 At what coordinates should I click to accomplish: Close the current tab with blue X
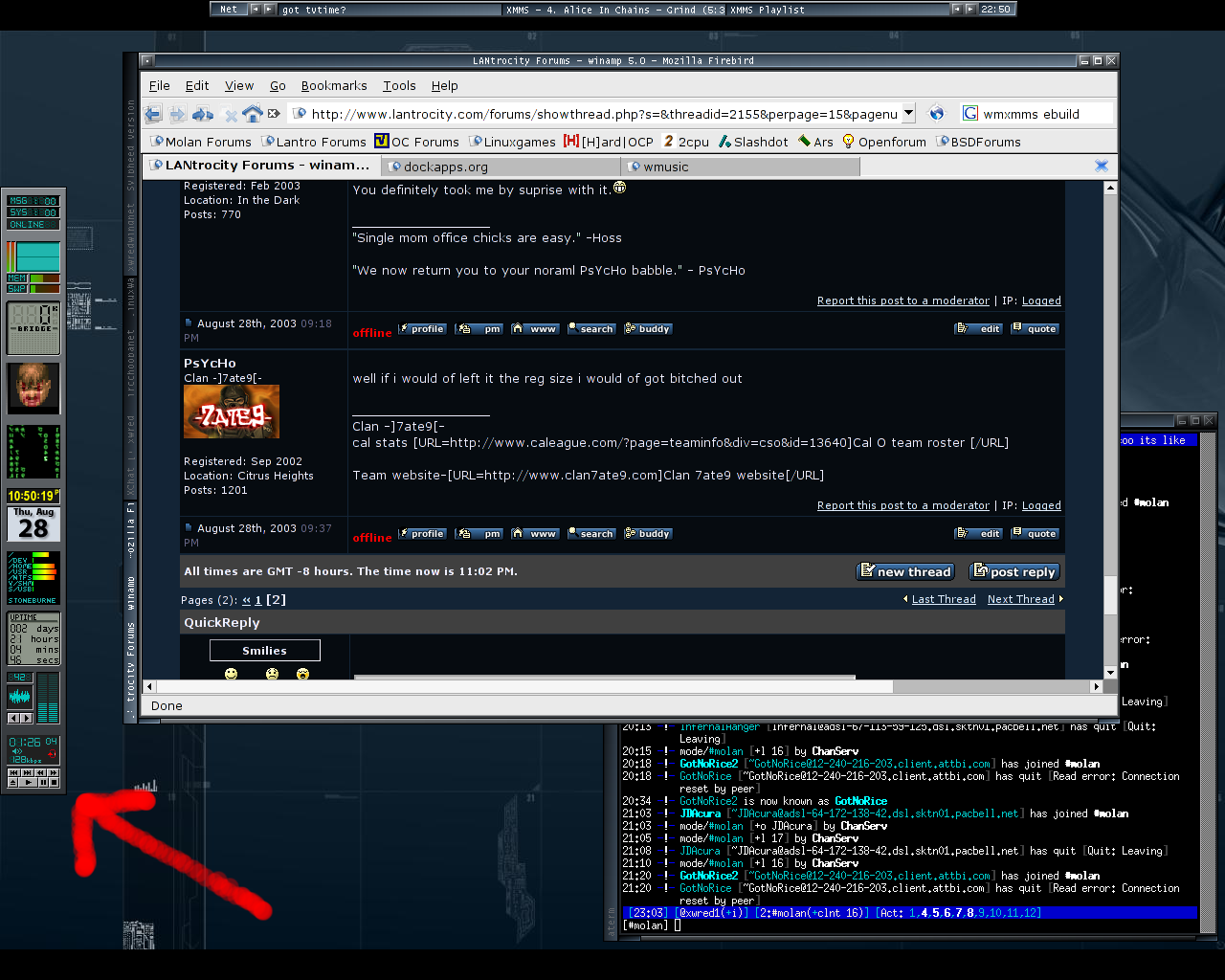[1102, 166]
